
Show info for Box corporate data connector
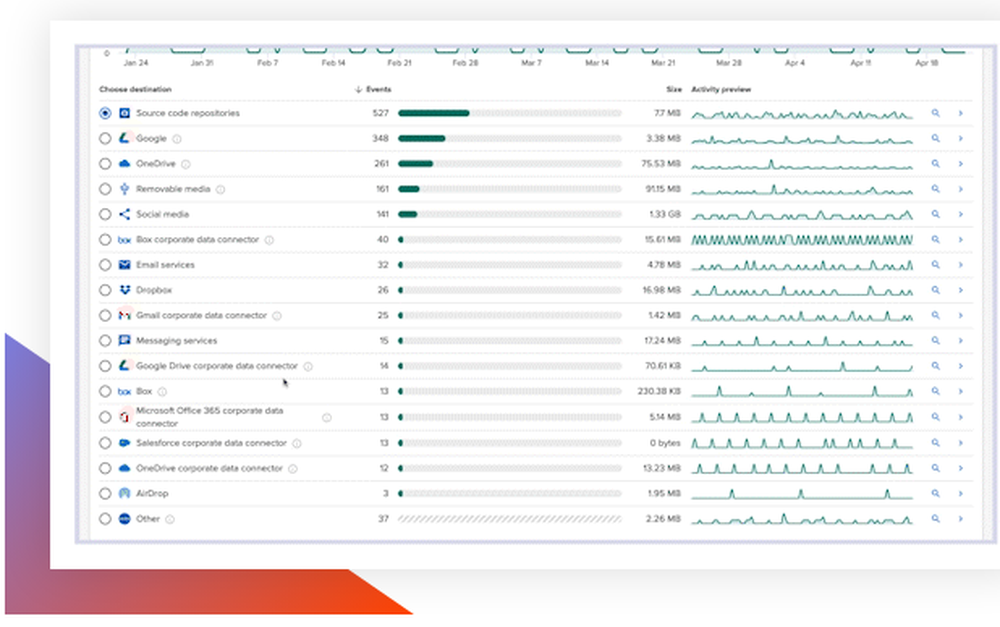tap(269, 240)
